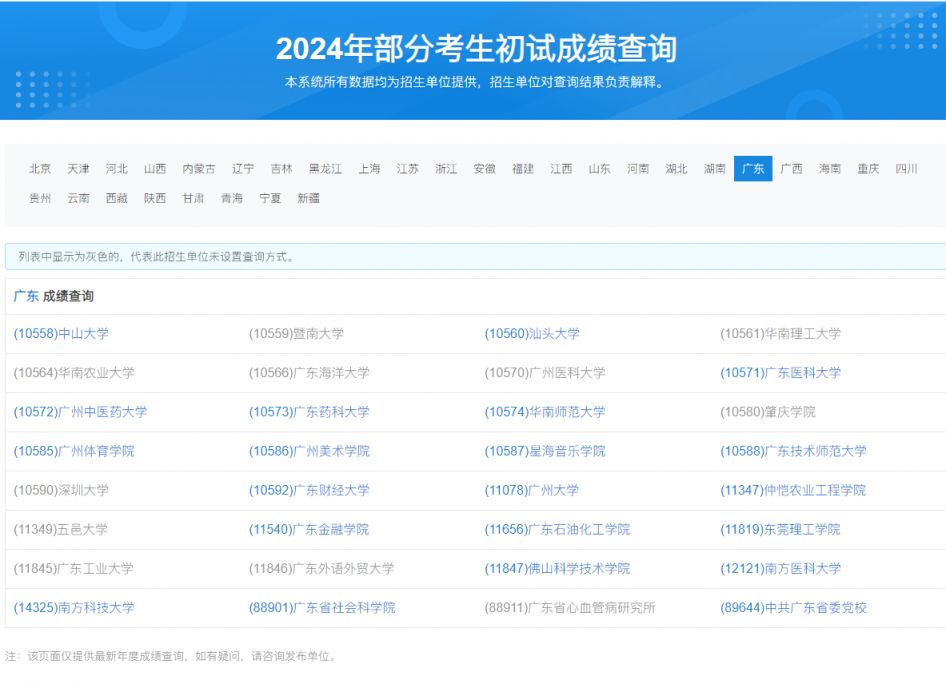The image size is (946, 684).
Task: Switch to the 甘肃 province tab
Action: point(194,198)
